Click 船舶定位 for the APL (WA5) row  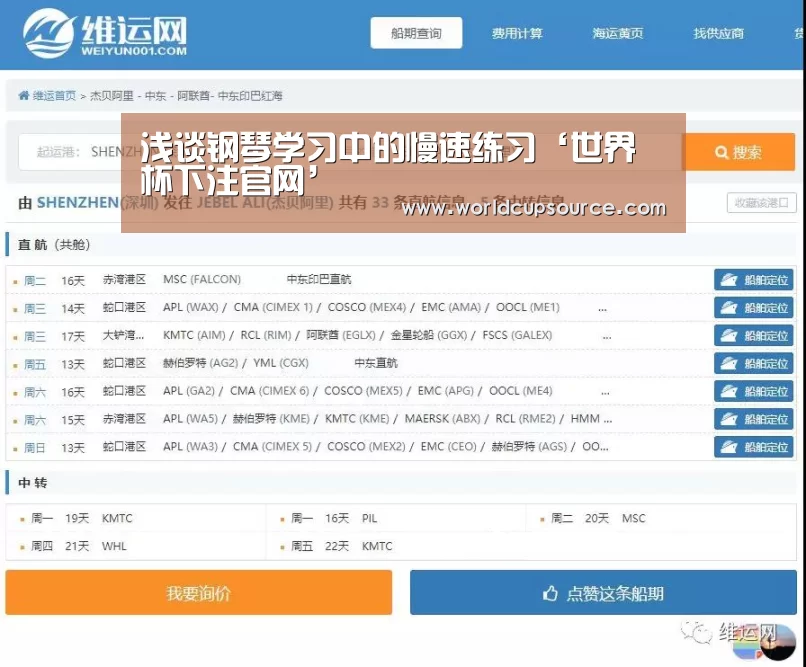point(754,419)
